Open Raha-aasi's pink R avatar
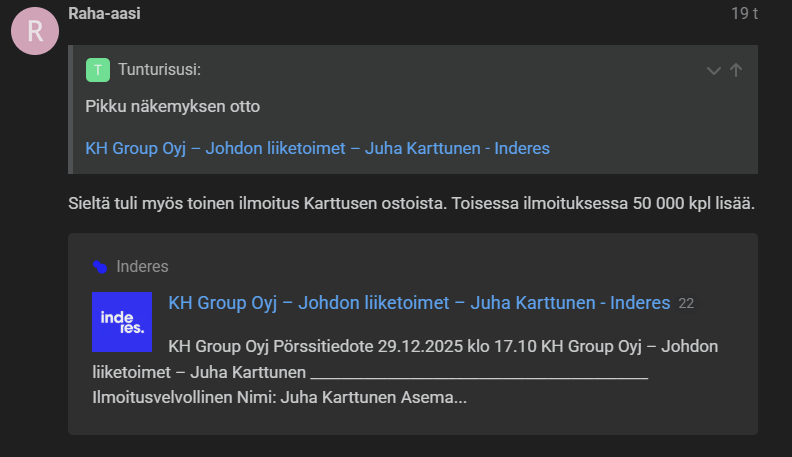 (35, 31)
